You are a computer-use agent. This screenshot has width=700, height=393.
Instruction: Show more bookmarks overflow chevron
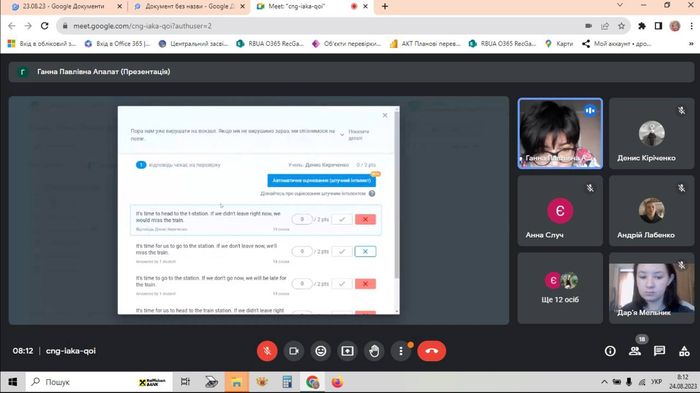[691, 44]
